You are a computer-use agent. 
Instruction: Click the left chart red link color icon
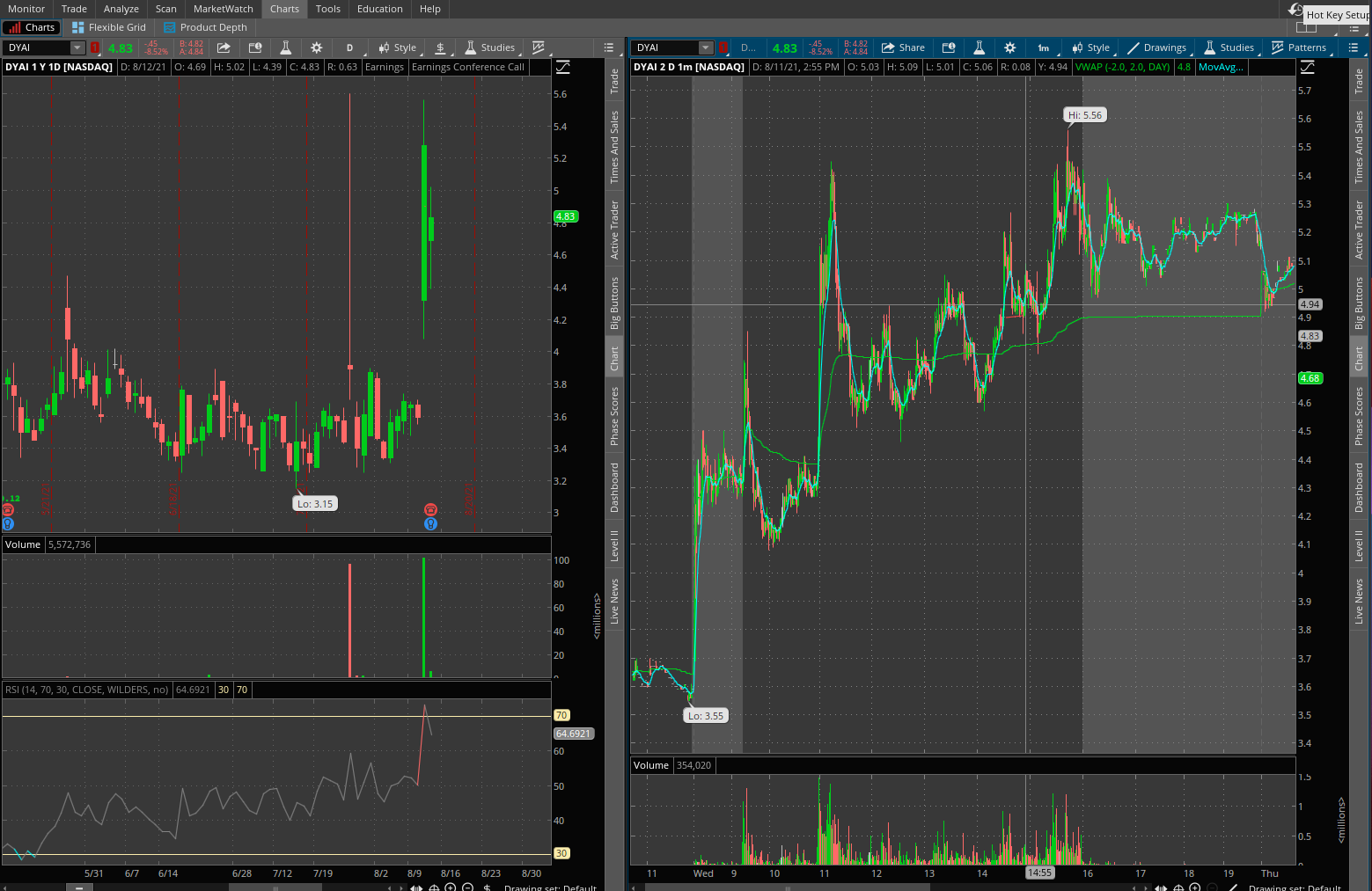coord(95,47)
